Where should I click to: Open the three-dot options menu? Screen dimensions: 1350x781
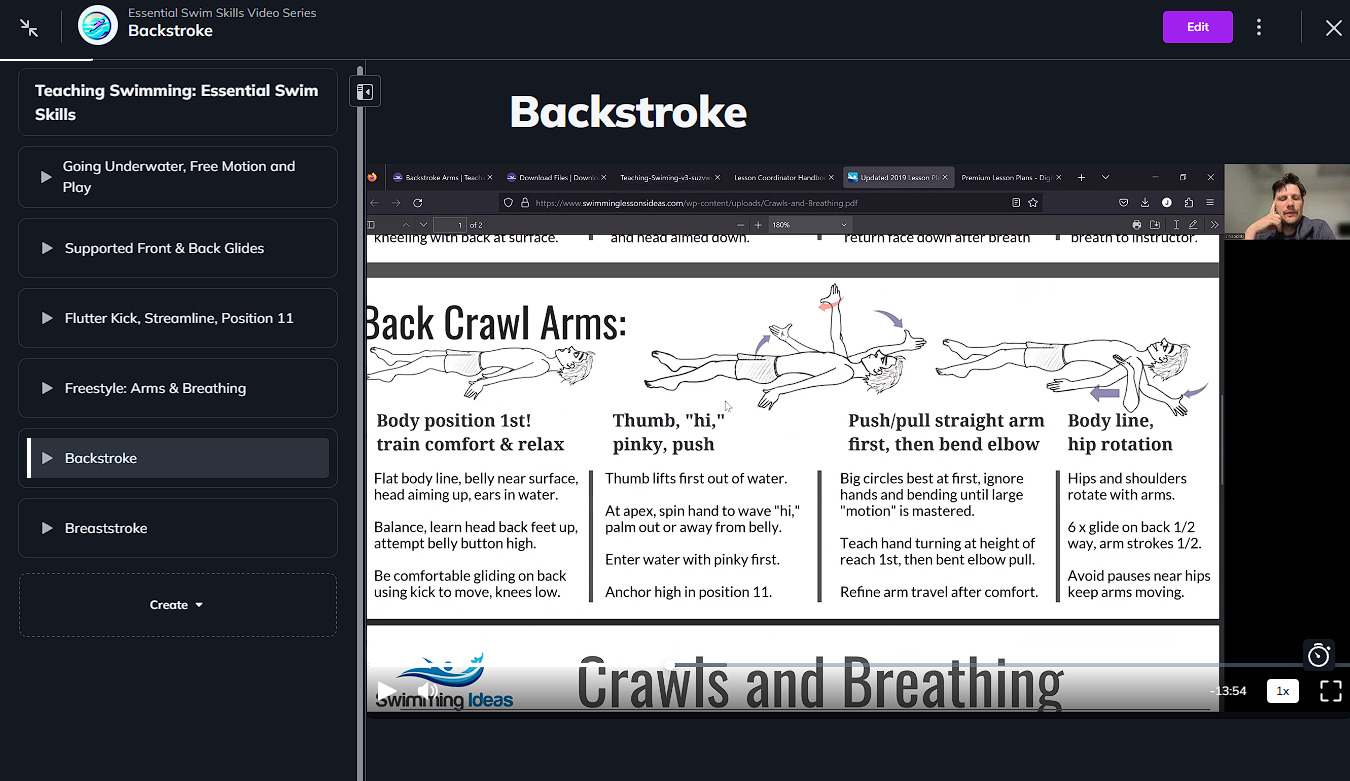[x=1259, y=27]
